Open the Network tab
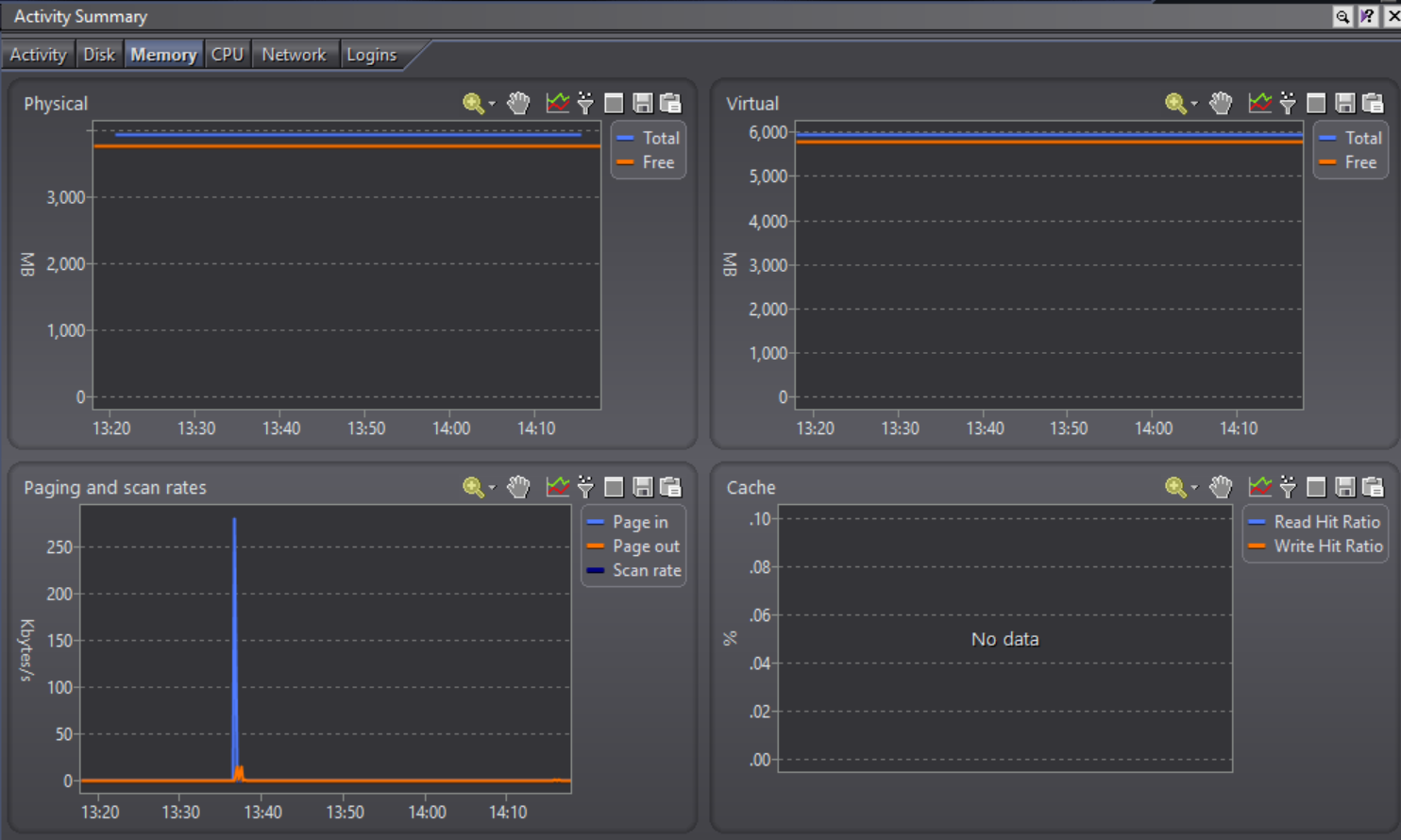The height and width of the screenshot is (840, 1401). [x=294, y=55]
